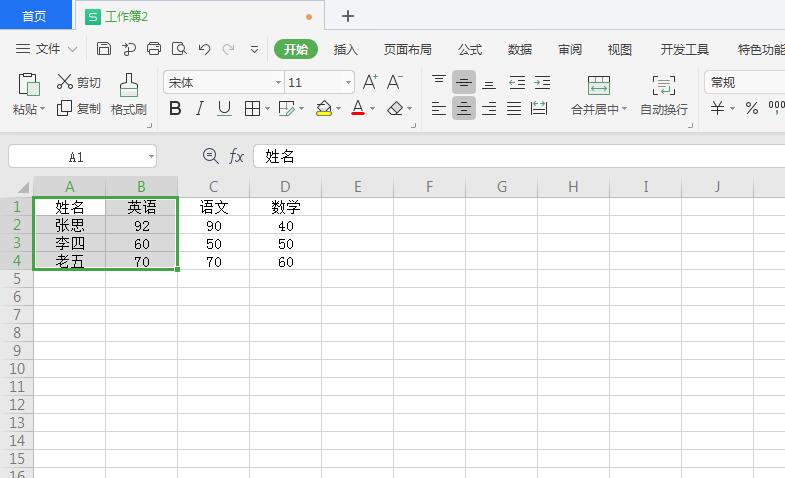This screenshot has height=478, width=785.
Task: Add a new tab with plus button
Action: [x=348, y=16]
